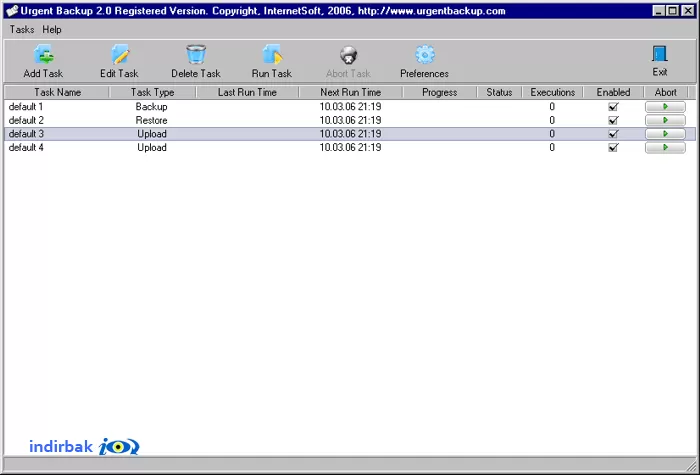Sort by the Task Name column header
The image size is (700, 475).
click(57, 92)
